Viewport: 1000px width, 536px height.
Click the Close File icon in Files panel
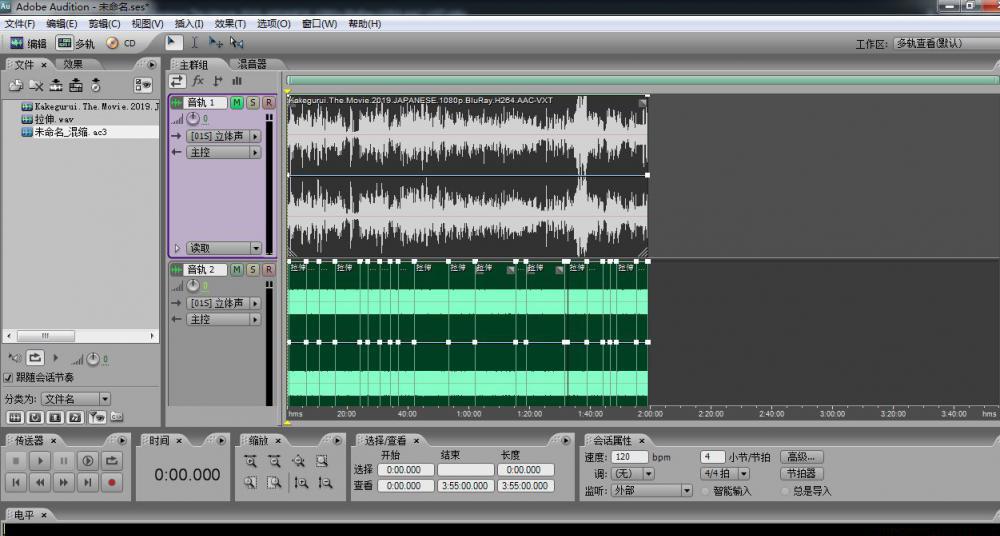(x=36, y=85)
